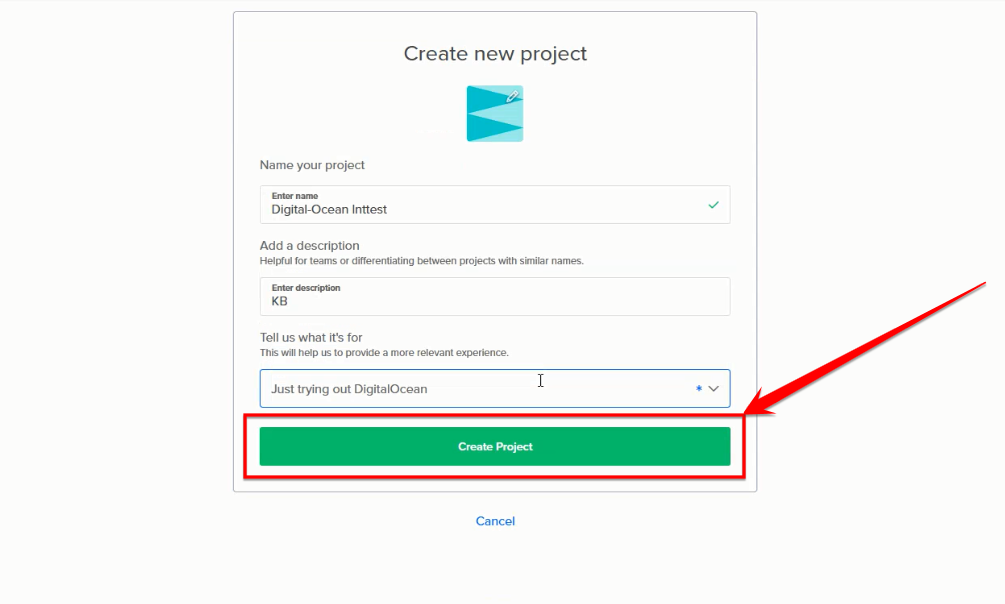Select the teal project icon thumbnail

click(495, 113)
